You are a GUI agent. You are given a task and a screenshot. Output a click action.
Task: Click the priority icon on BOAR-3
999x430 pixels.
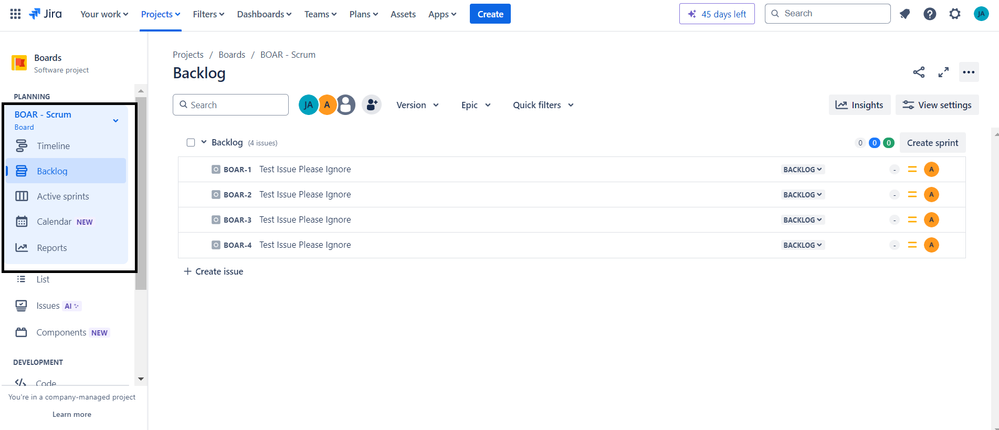pos(912,220)
